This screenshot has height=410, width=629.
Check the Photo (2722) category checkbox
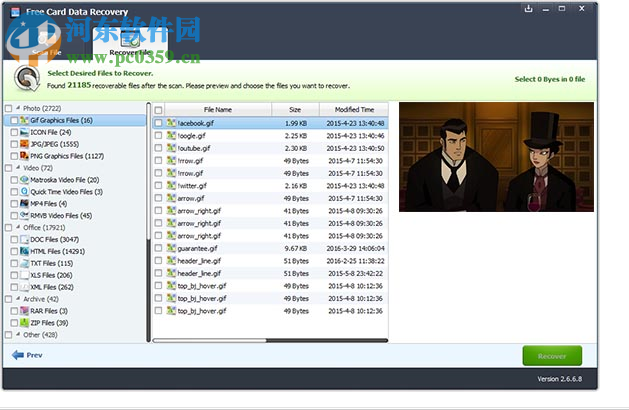(8, 108)
